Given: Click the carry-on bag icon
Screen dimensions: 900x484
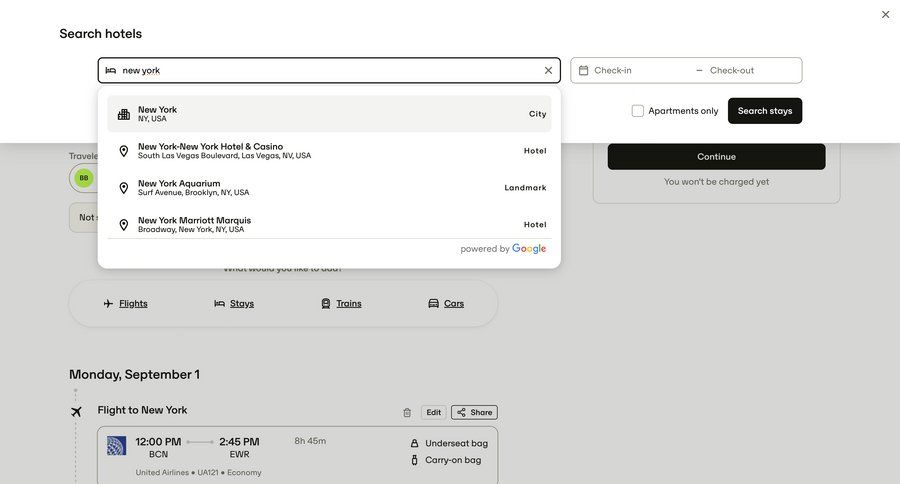Looking at the screenshot, I should pyautogui.click(x=414, y=460).
